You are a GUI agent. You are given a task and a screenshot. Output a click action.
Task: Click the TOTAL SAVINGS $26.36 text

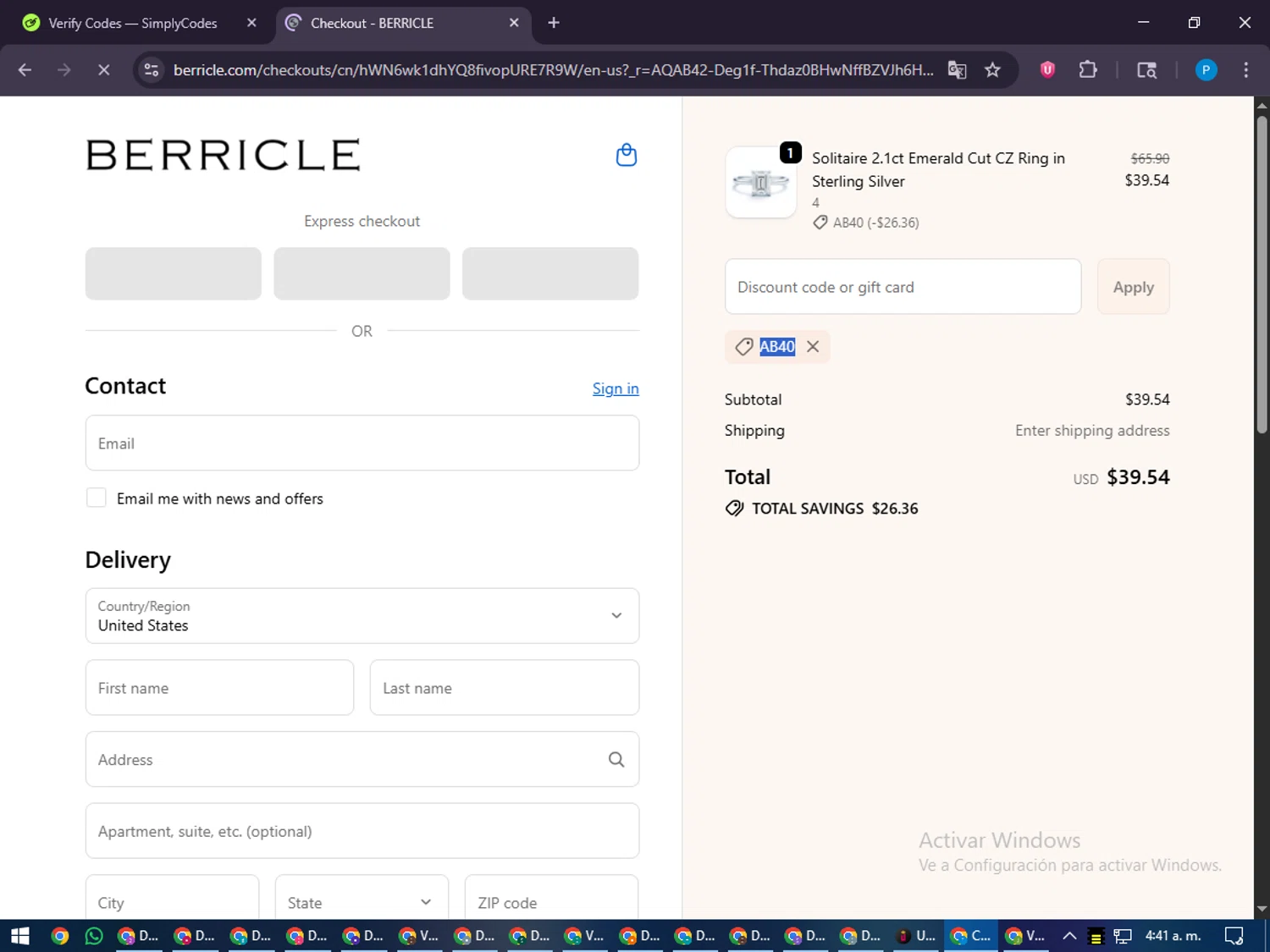835,509
